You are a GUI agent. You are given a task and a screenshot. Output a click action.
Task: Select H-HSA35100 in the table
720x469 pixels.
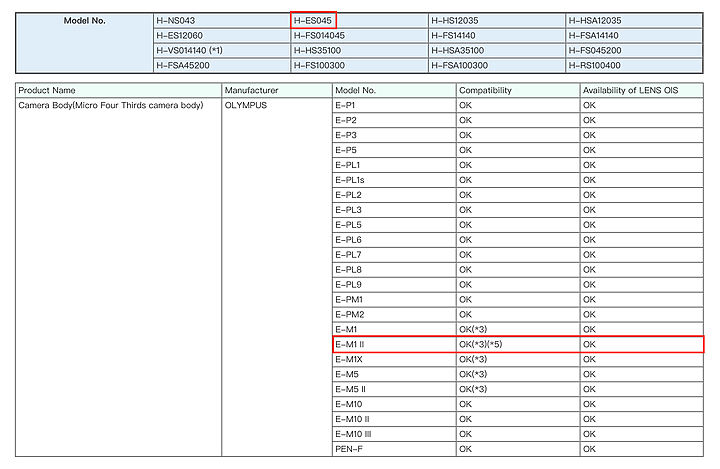click(497, 51)
